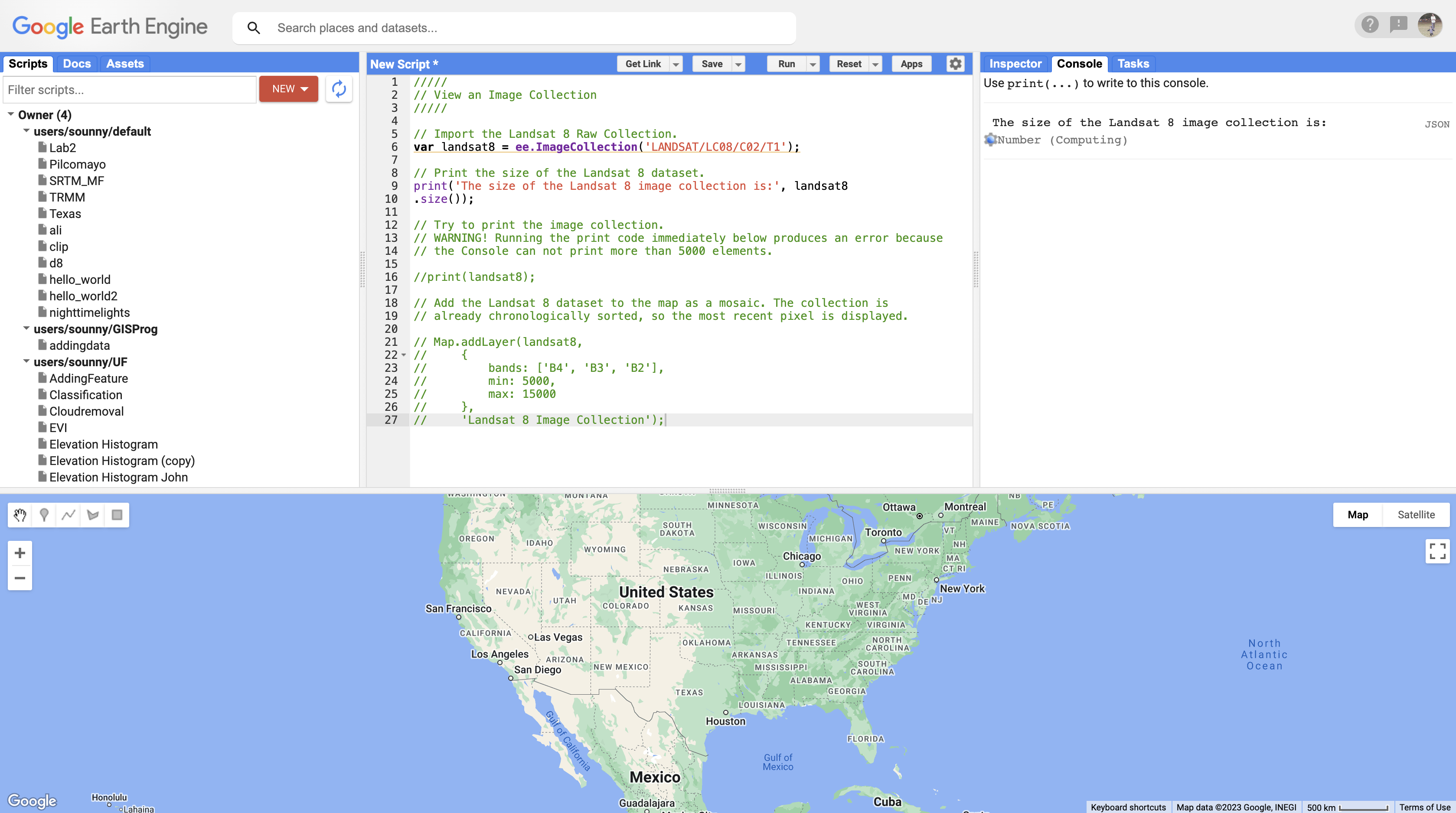Select the polygon drawing tool

pyautogui.click(x=92, y=515)
